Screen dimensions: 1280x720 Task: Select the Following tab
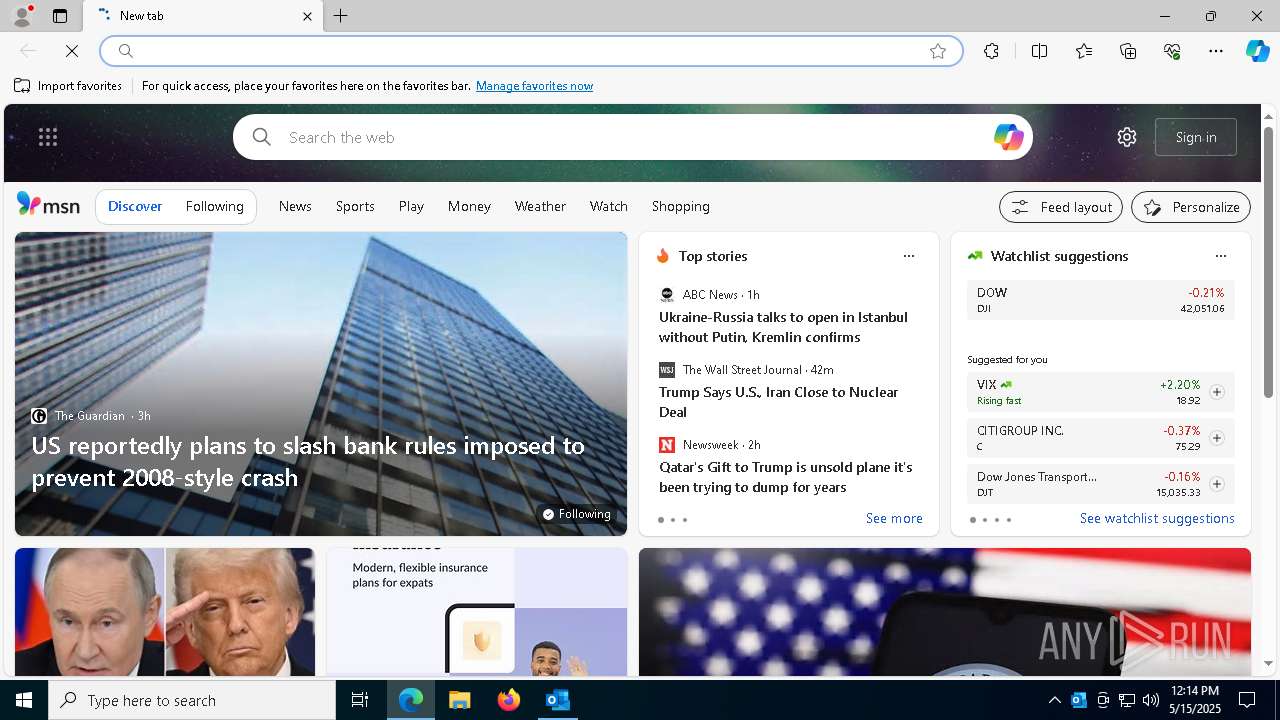pyautogui.click(x=214, y=206)
